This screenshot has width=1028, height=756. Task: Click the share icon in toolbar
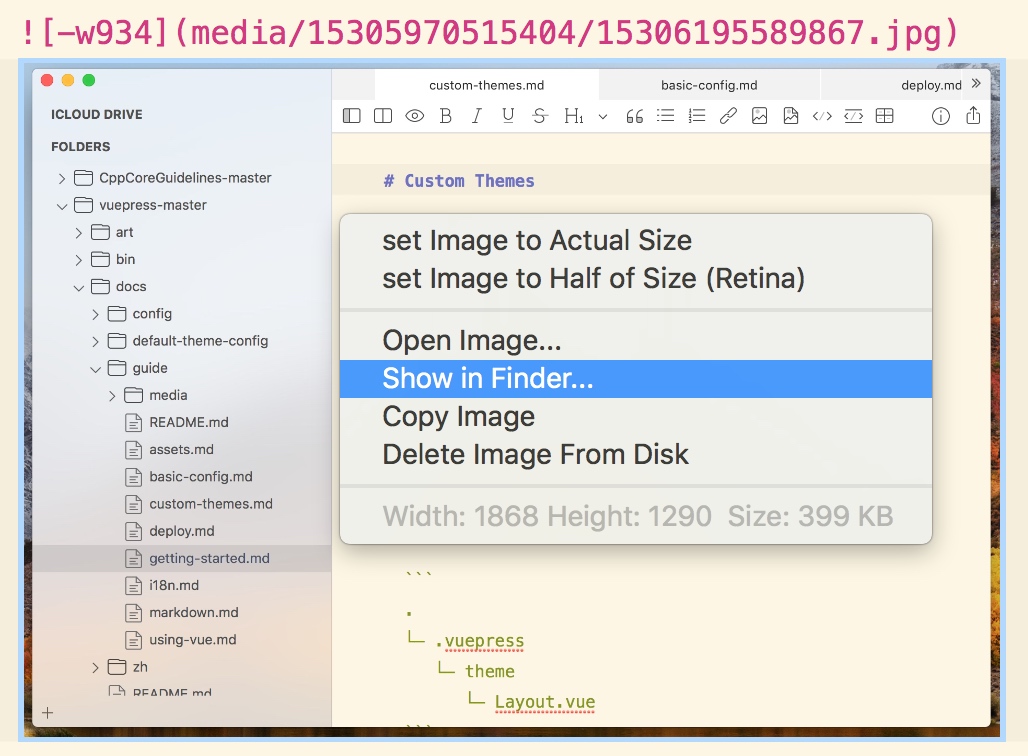(x=973, y=115)
